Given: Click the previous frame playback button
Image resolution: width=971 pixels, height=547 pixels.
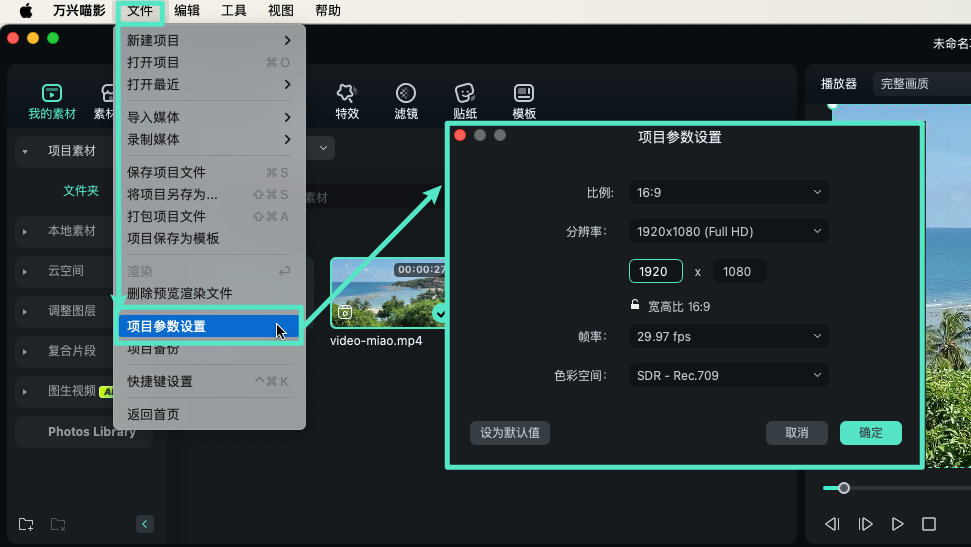Looking at the screenshot, I should 832,524.
